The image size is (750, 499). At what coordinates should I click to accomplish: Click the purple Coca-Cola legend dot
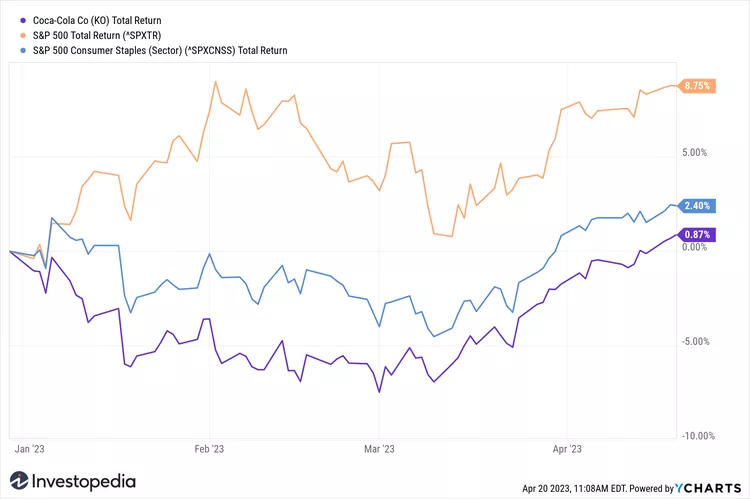(x=8, y=20)
